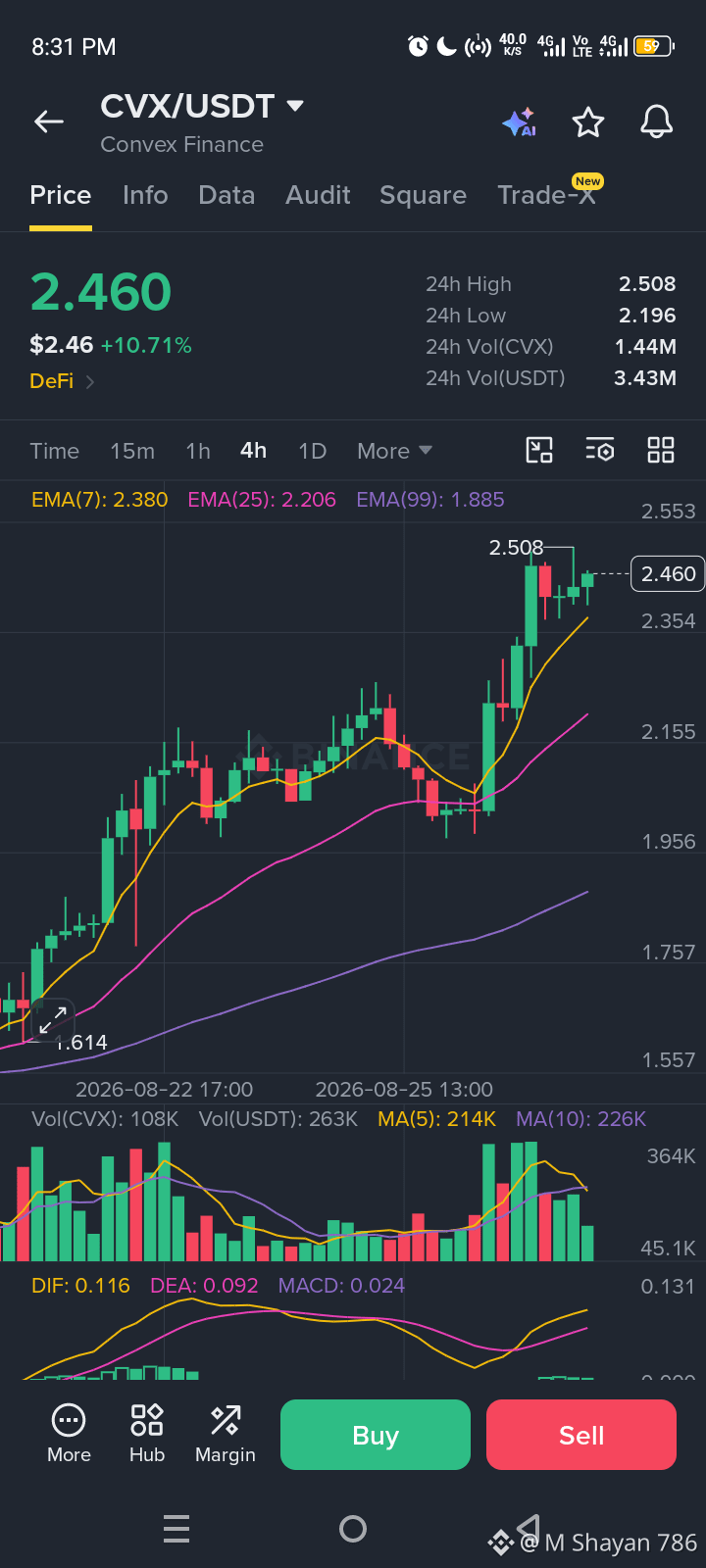Viewport: 706px width, 1568px height.
Task: Select the 1h chart interval
Action: (x=198, y=451)
